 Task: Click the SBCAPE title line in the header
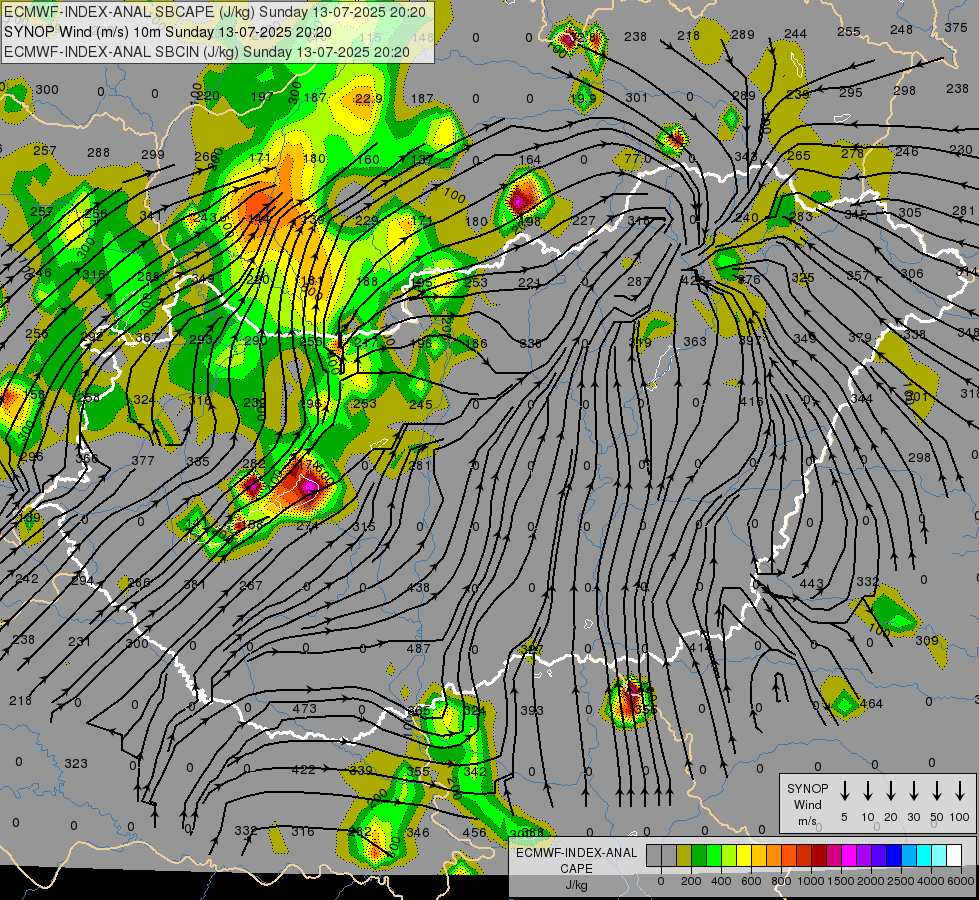(215, 12)
